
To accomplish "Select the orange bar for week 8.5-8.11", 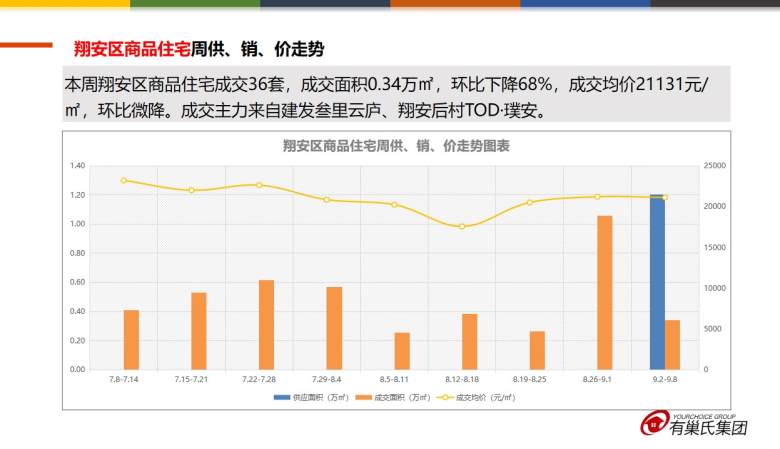I will 402,351.
